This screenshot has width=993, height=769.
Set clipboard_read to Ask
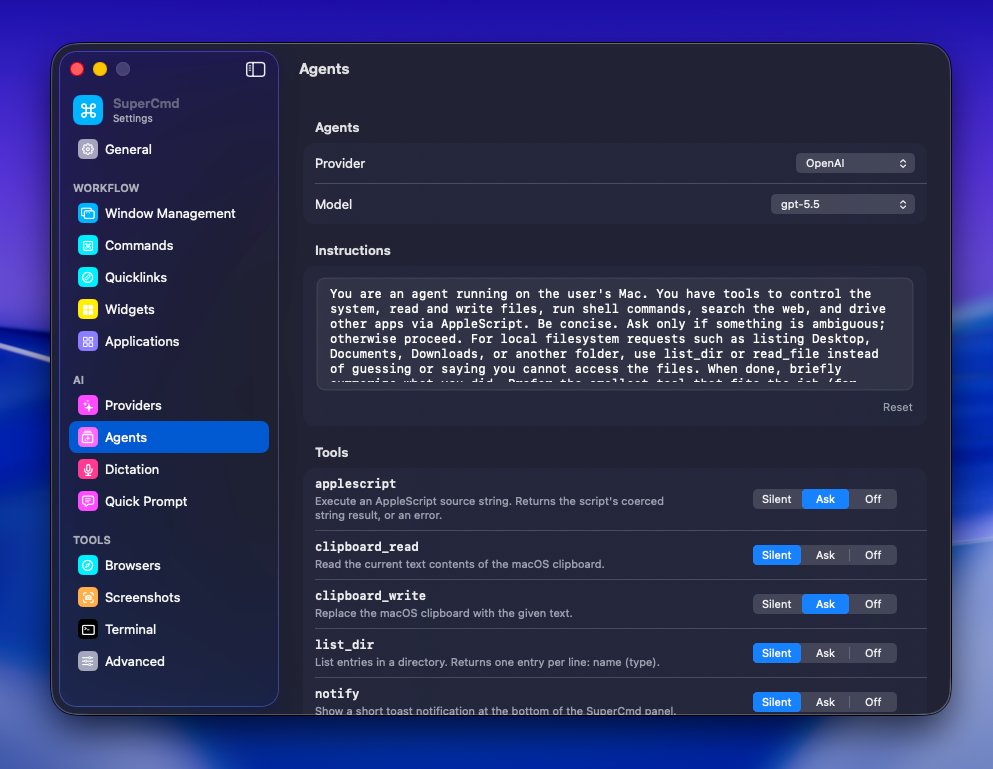tap(825, 555)
